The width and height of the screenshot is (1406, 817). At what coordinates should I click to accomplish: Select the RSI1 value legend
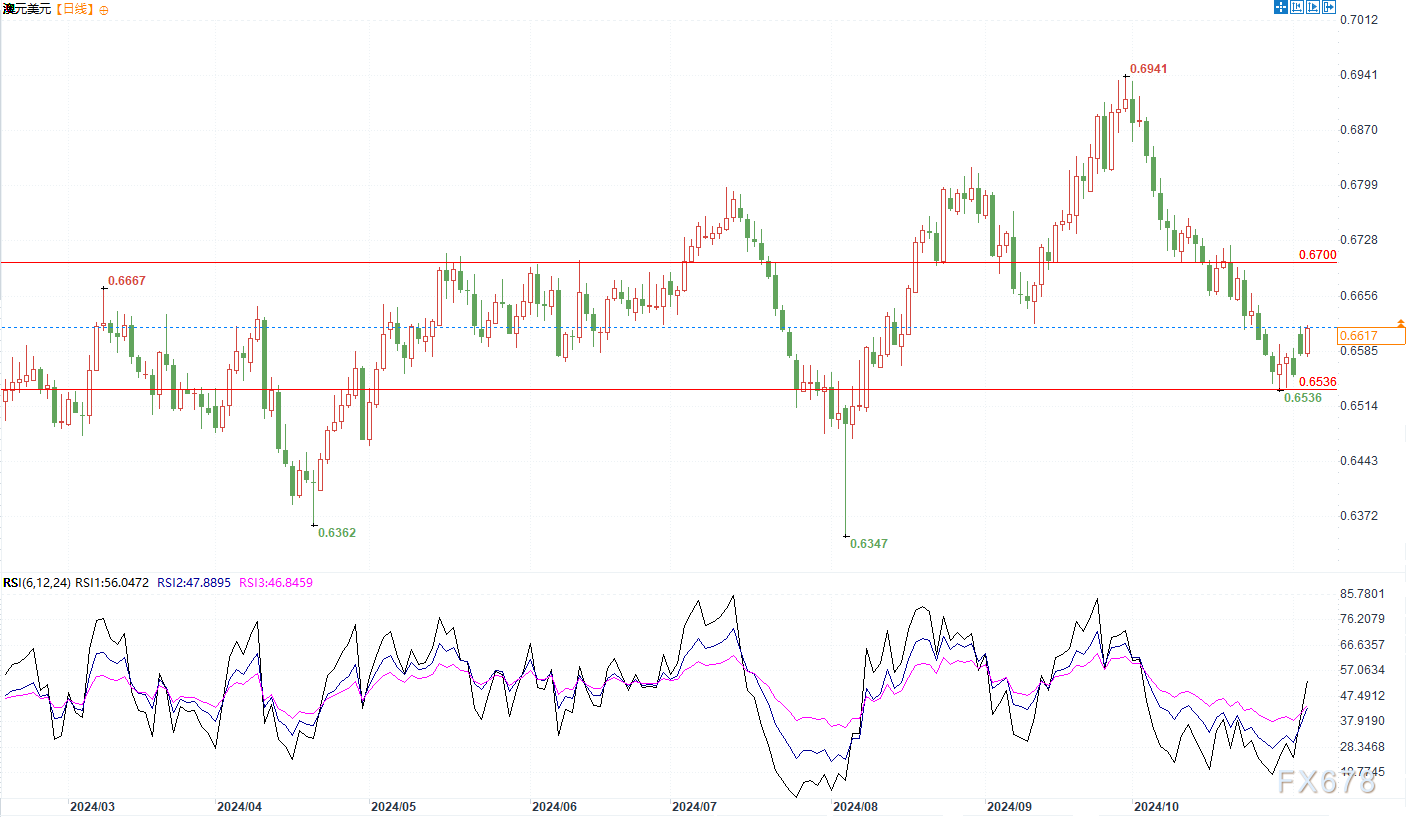pyautogui.click(x=112, y=583)
